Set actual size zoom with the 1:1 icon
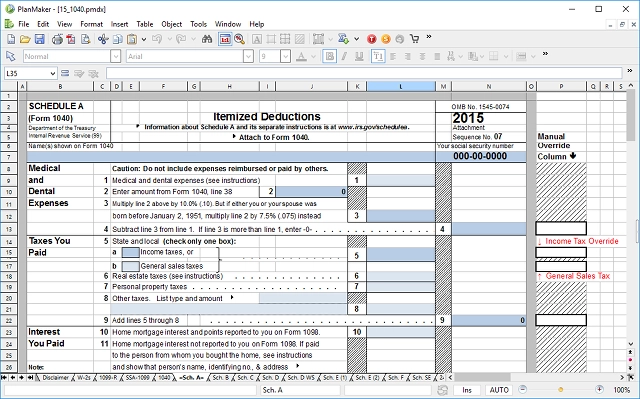This screenshot has width=640, height=399. click(x=225, y=39)
